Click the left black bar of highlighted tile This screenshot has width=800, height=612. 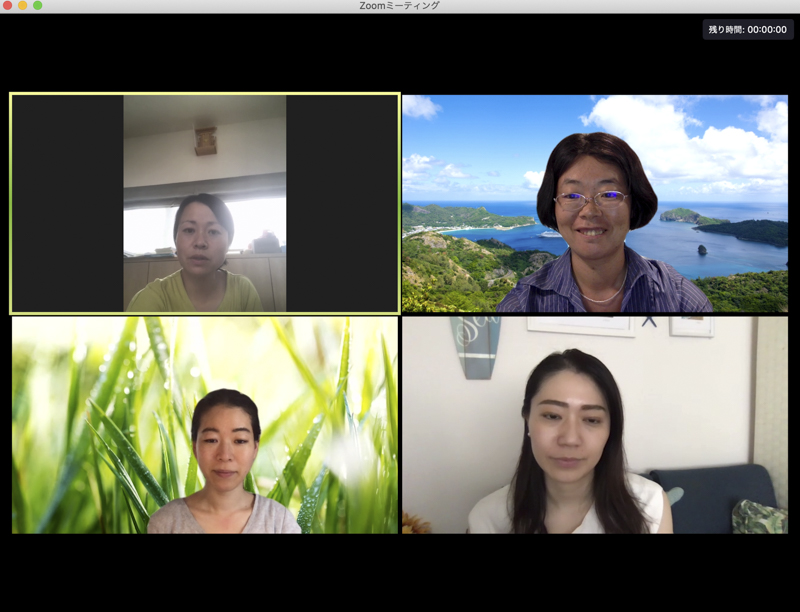(x=67, y=204)
